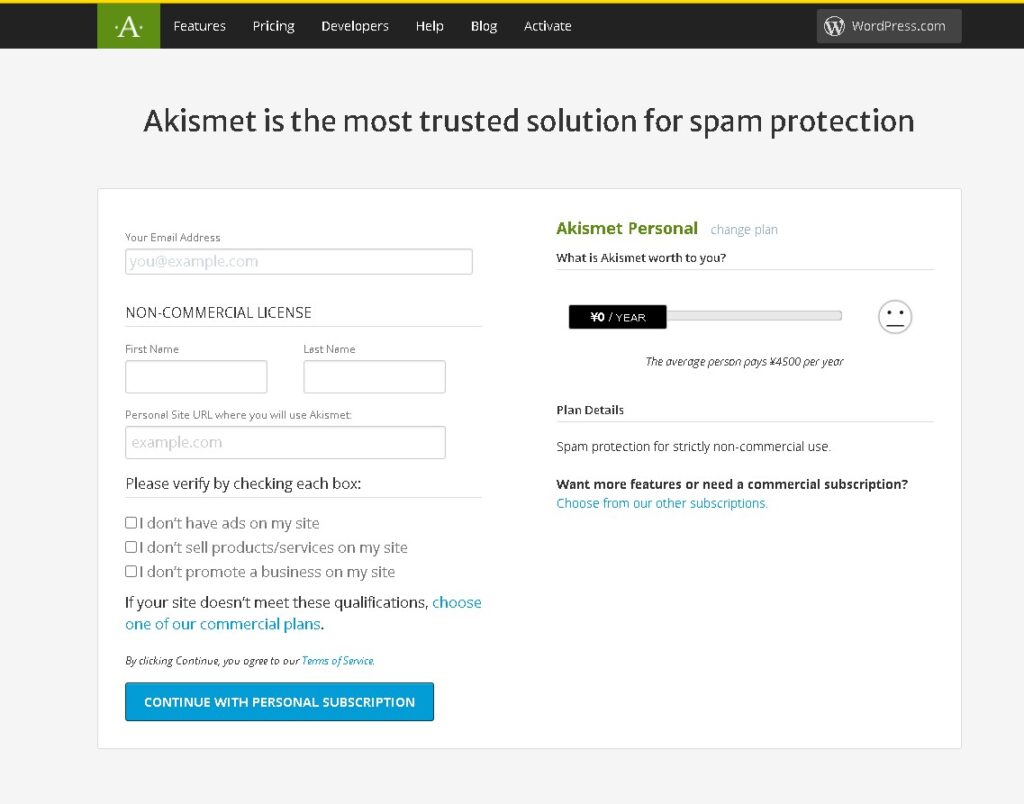Visit the Blog from the navigation
The width and height of the screenshot is (1024, 804).
483,26
